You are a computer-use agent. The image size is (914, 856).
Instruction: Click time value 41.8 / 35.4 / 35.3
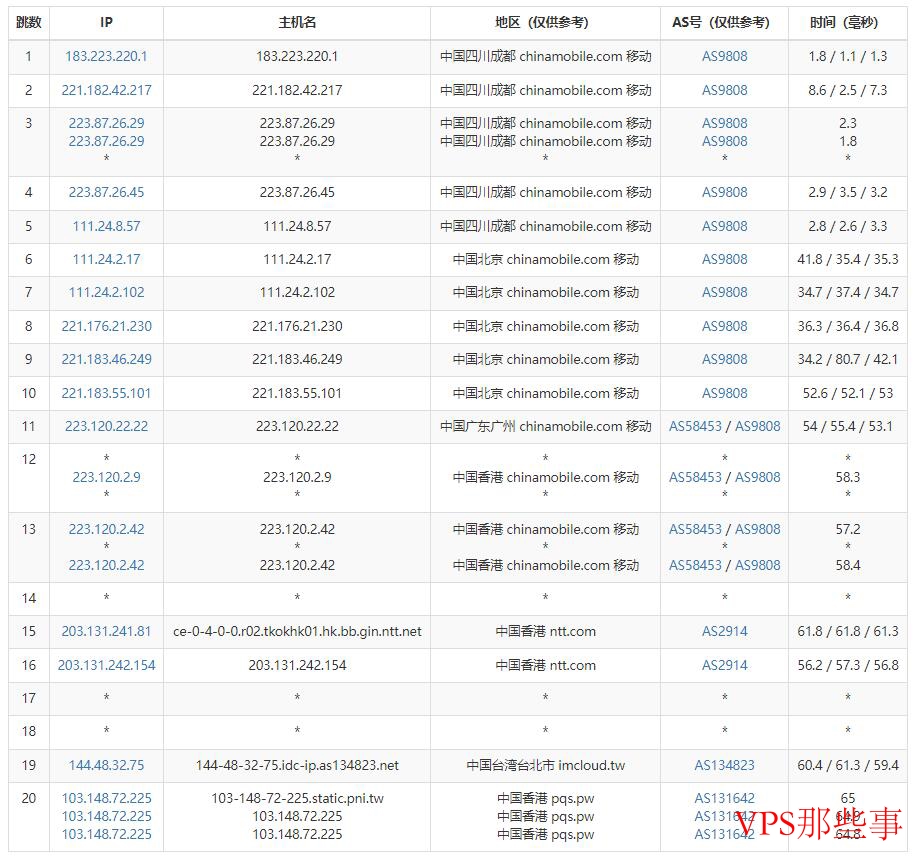848,259
